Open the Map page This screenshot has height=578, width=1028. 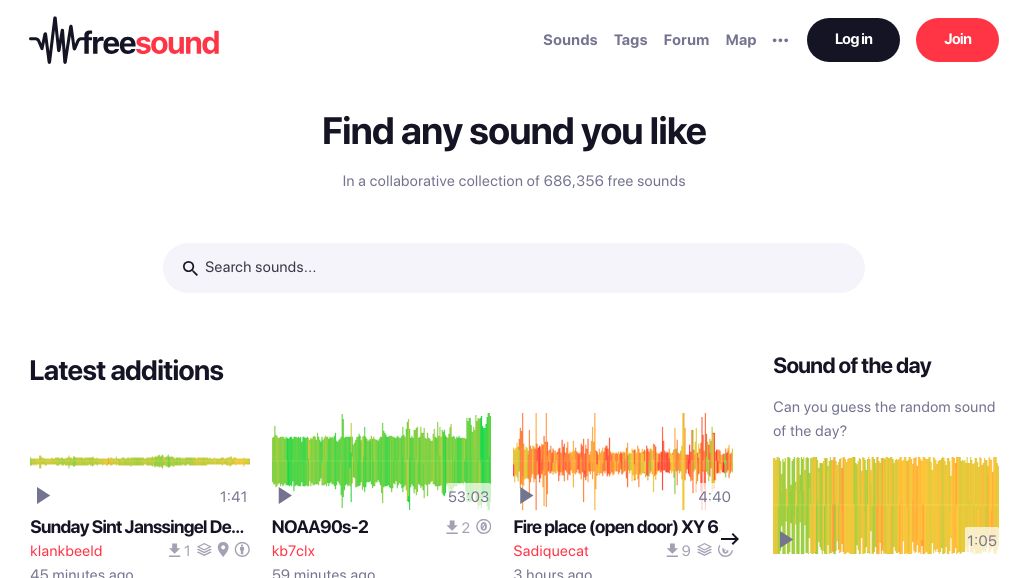pyautogui.click(x=740, y=40)
